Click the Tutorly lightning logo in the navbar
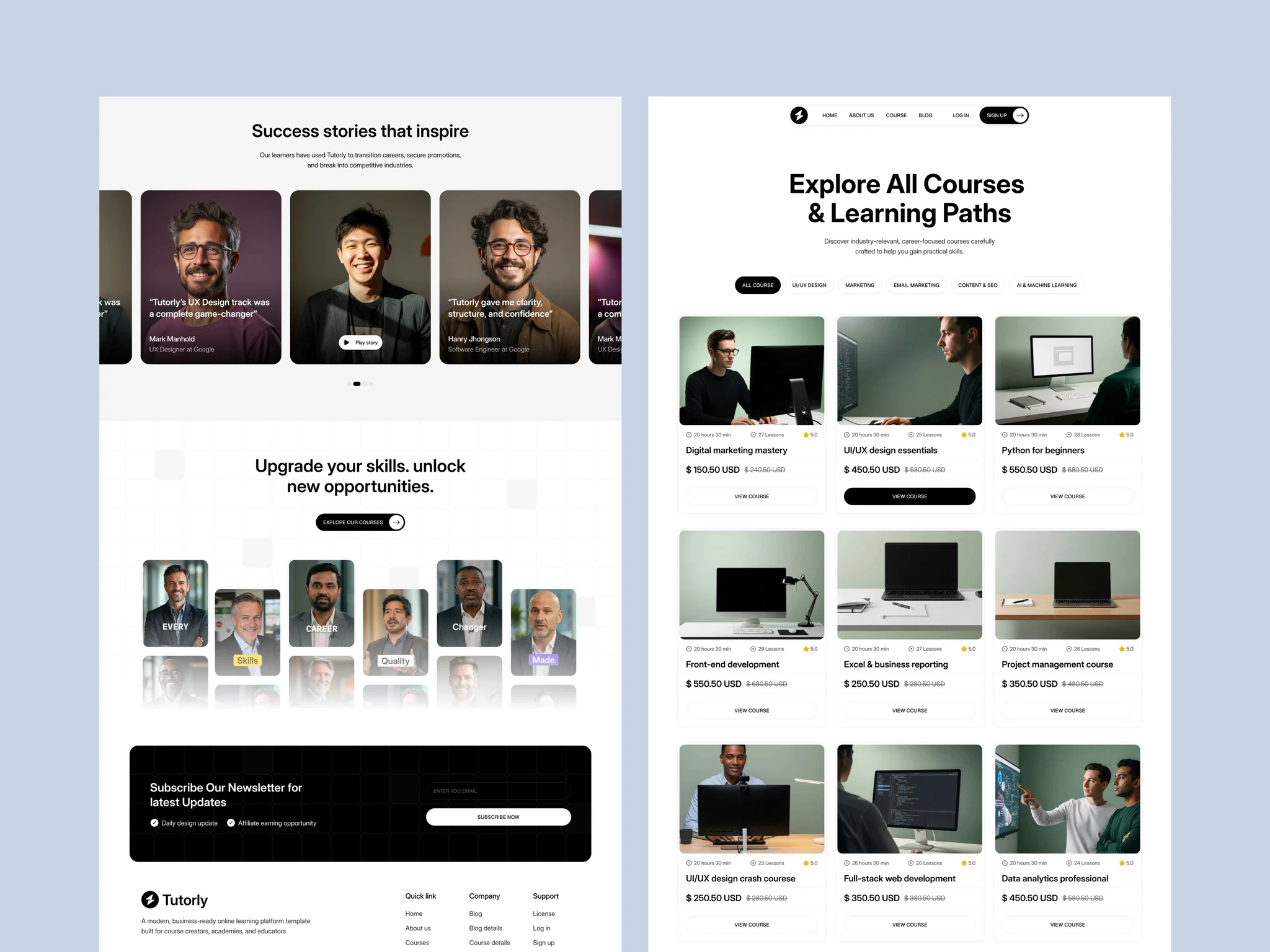Viewport: 1270px width, 952px height. coord(800,115)
